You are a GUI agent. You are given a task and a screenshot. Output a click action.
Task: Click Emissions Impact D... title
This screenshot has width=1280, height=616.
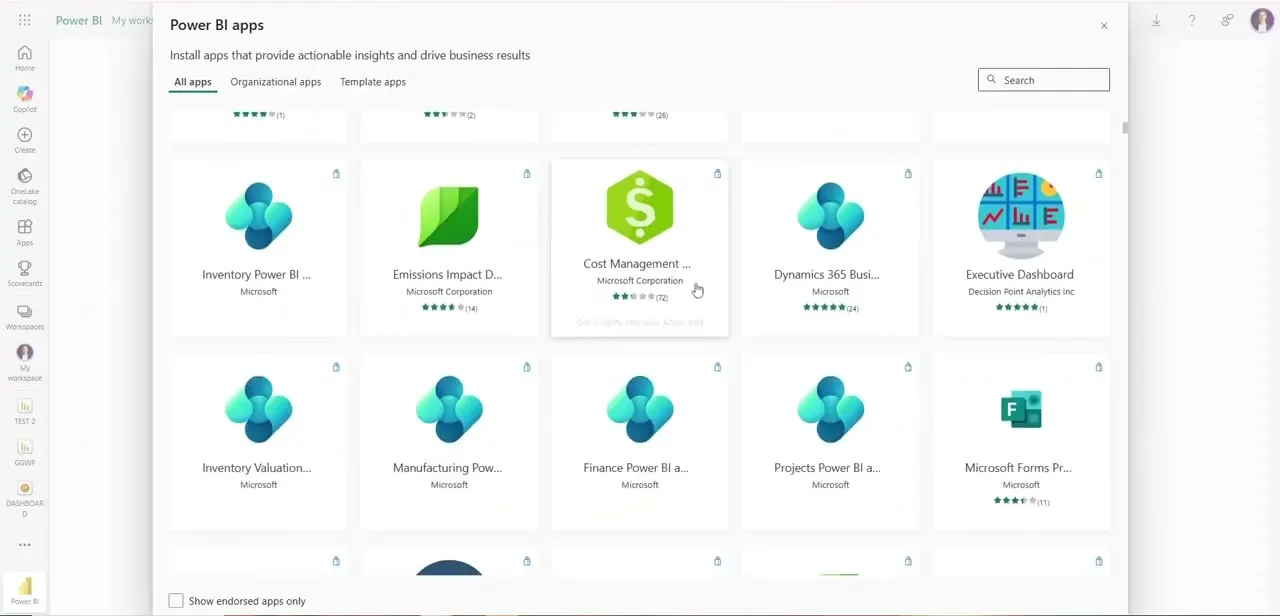[447, 275]
